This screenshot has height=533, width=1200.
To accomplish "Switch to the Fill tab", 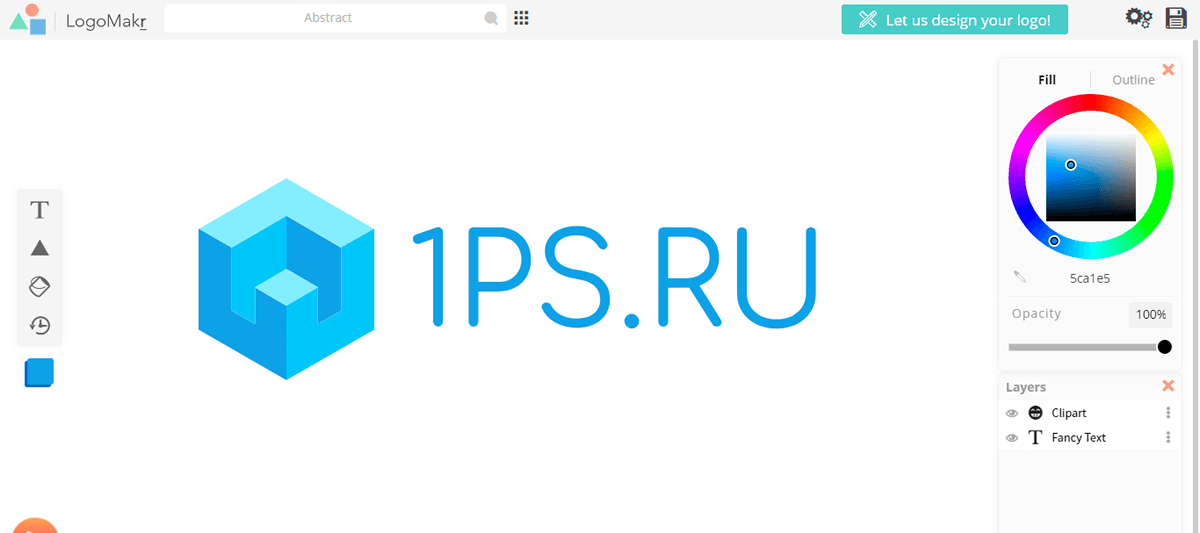I will 1047,80.
